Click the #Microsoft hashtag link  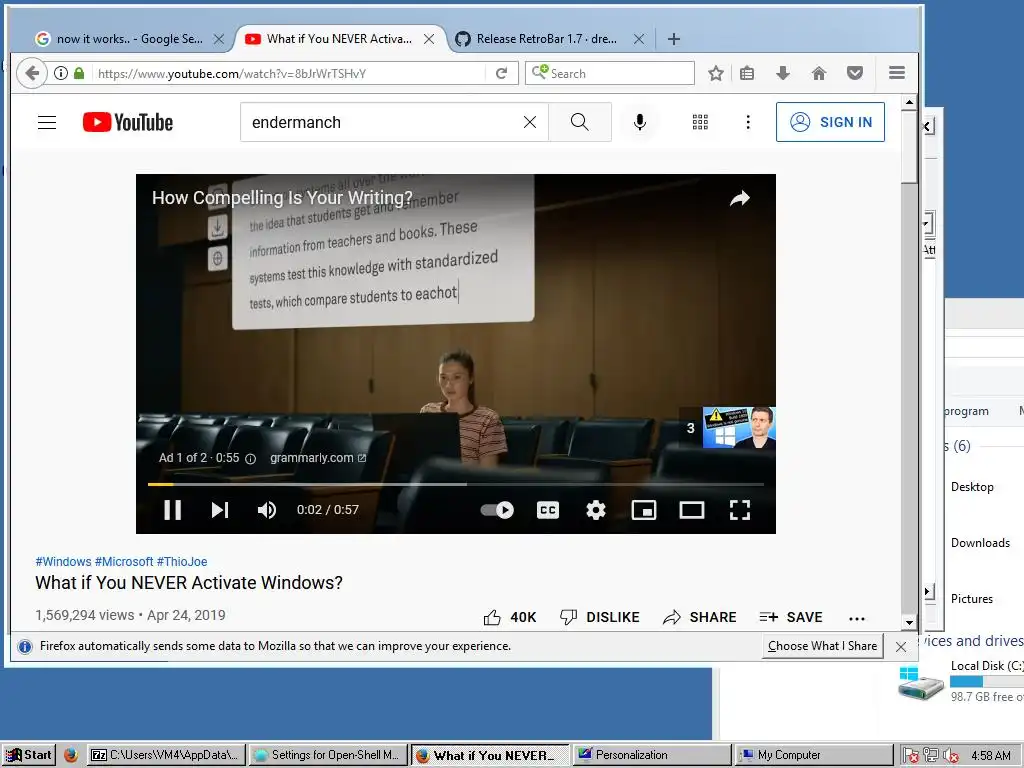point(124,562)
